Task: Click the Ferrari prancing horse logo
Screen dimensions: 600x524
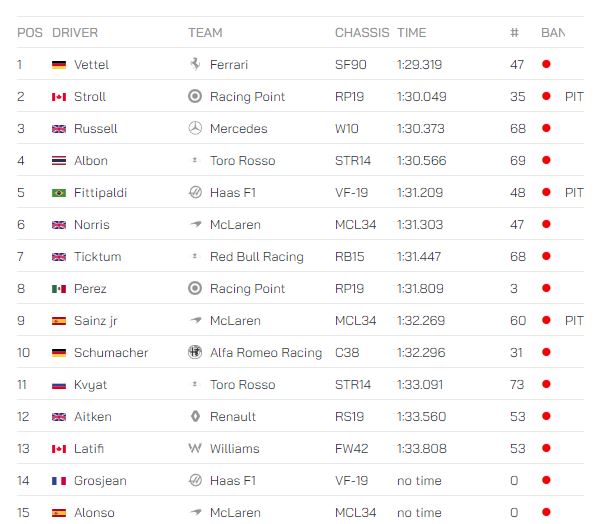Action: [x=195, y=64]
